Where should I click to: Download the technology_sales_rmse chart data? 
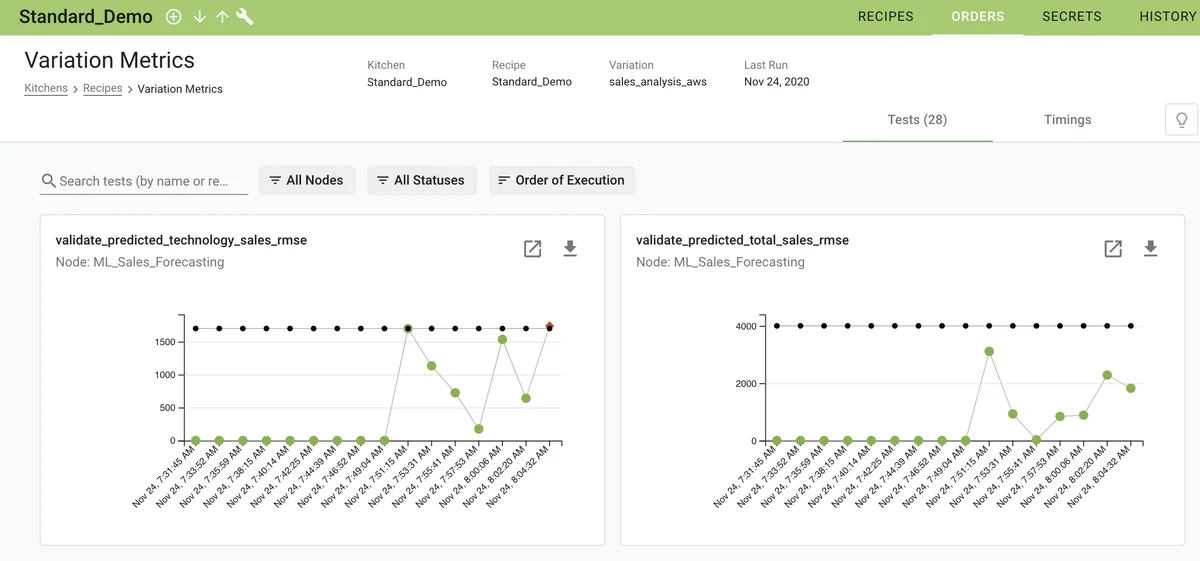coord(570,249)
